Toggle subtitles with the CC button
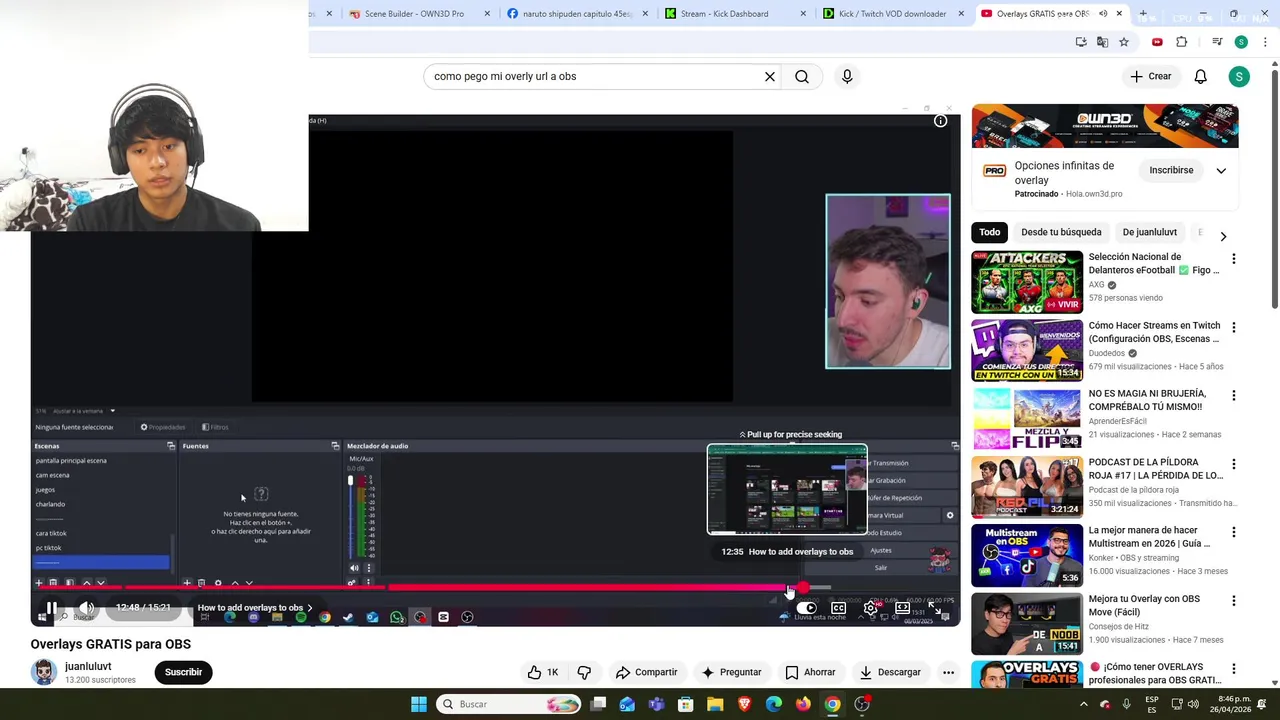The width and height of the screenshot is (1280, 720). [x=839, y=608]
